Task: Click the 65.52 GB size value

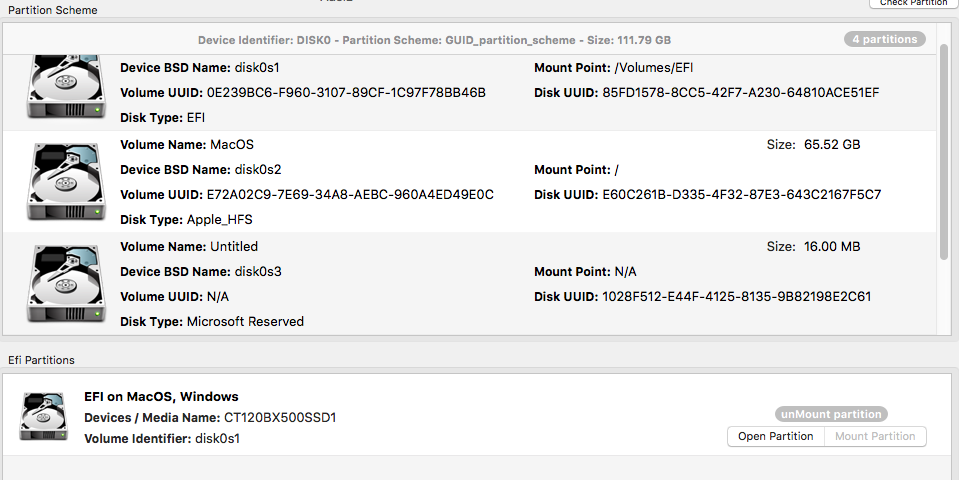Action: [832, 144]
